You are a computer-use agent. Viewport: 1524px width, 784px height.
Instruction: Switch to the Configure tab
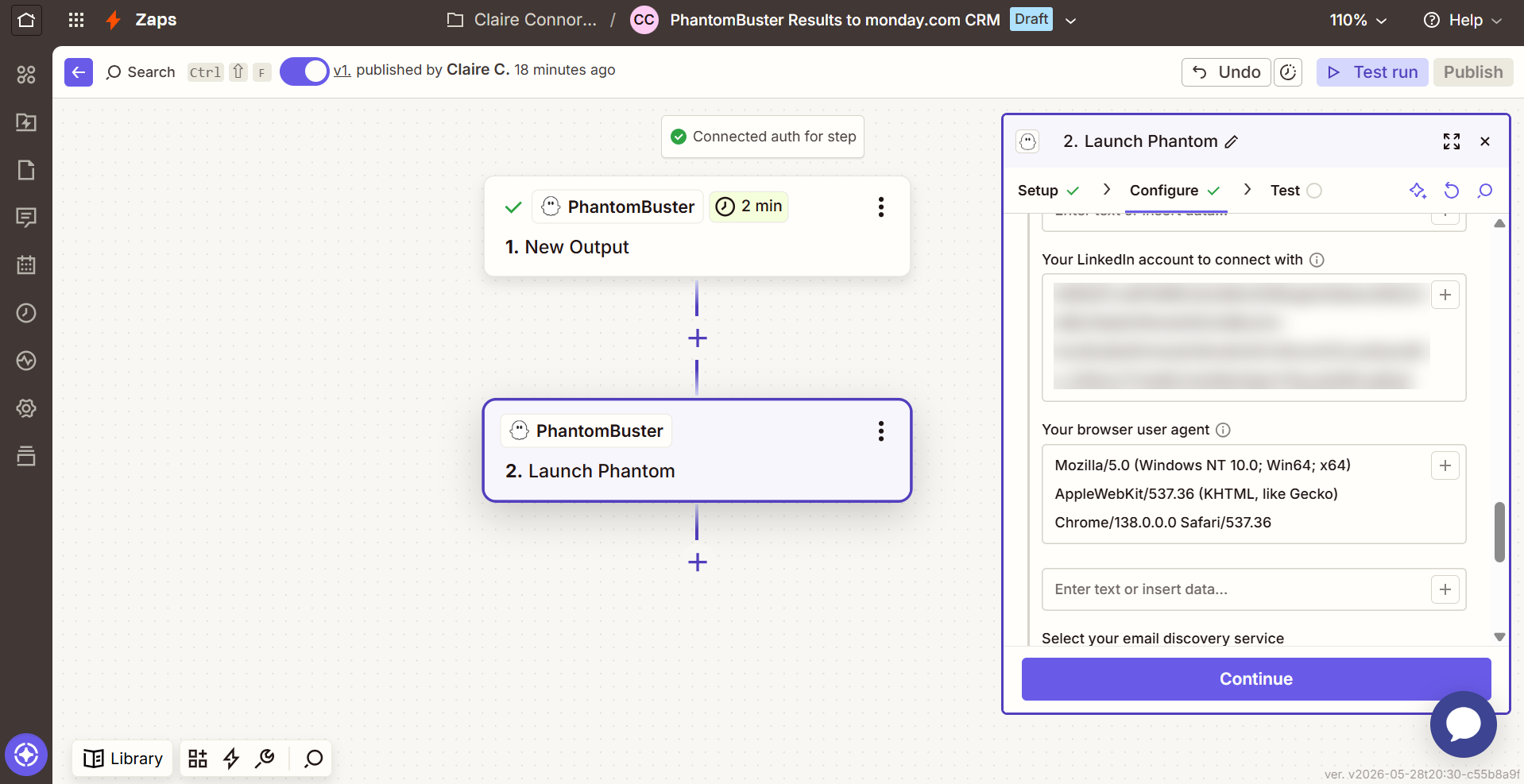pyautogui.click(x=1175, y=191)
